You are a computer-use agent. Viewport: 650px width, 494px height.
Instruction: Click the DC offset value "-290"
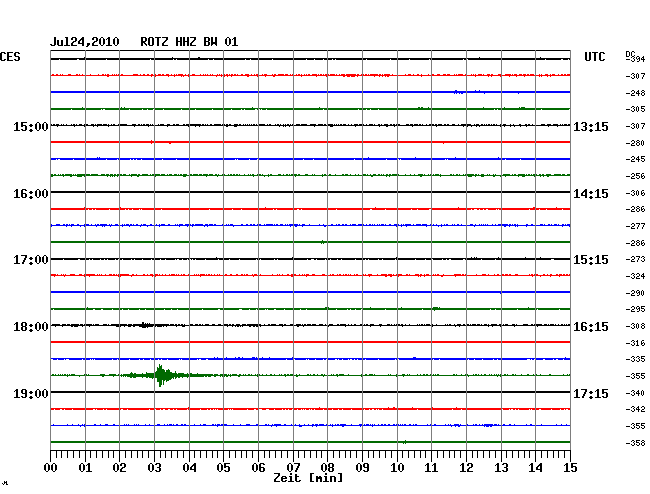pyautogui.click(x=635, y=293)
